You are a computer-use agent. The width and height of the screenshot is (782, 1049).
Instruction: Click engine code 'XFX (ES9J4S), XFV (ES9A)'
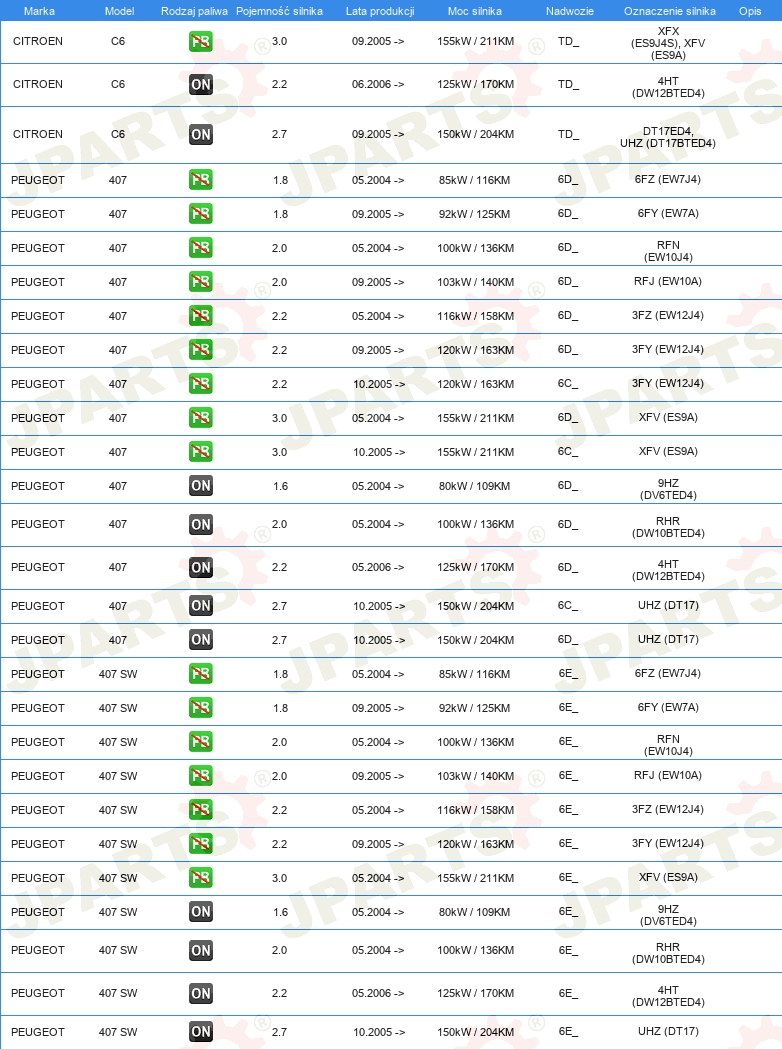click(668, 43)
